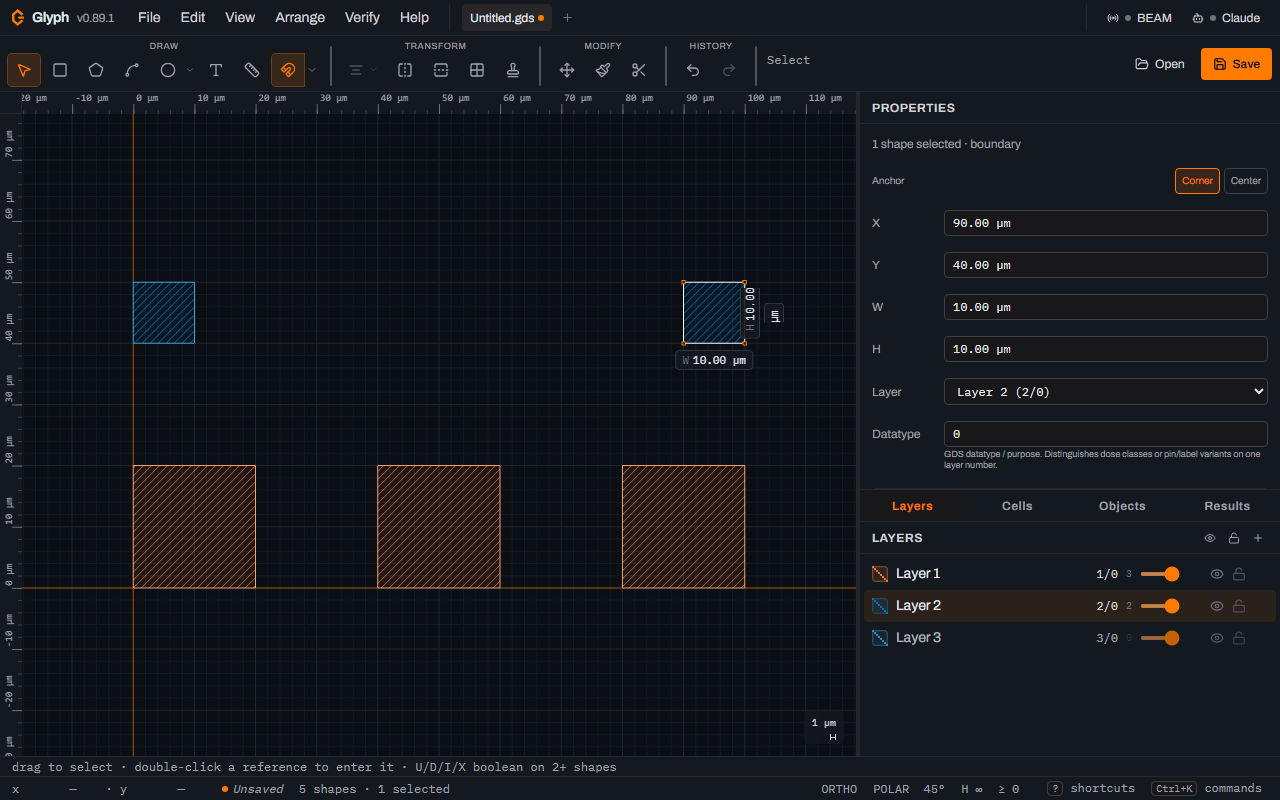Activate the Ruler measure tool

[x=252, y=70]
